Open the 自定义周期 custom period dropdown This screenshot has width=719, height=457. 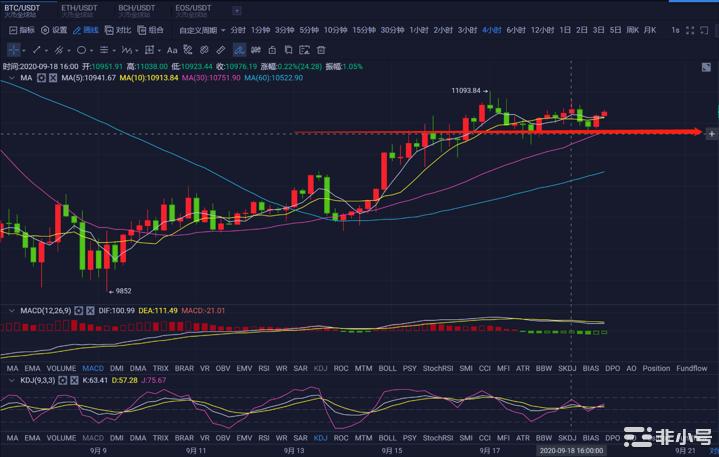[x=202, y=30]
